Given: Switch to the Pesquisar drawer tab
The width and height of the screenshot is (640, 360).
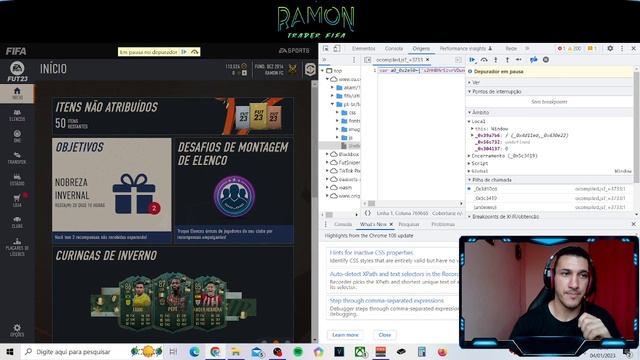Looking at the screenshot, I should tap(409, 224).
